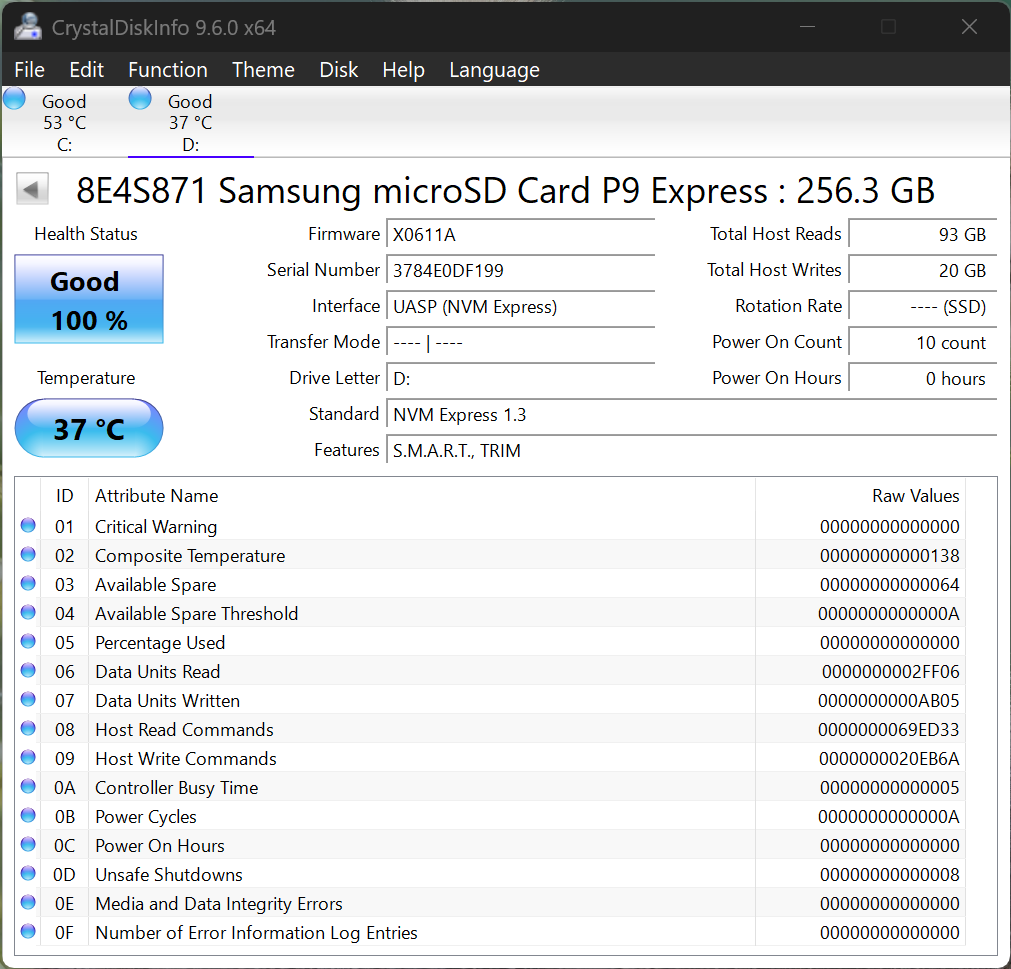The height and width of the screenshot is (969, 1011).
Task: Click the 37 °C temperature button
Action: pos(89,429)
